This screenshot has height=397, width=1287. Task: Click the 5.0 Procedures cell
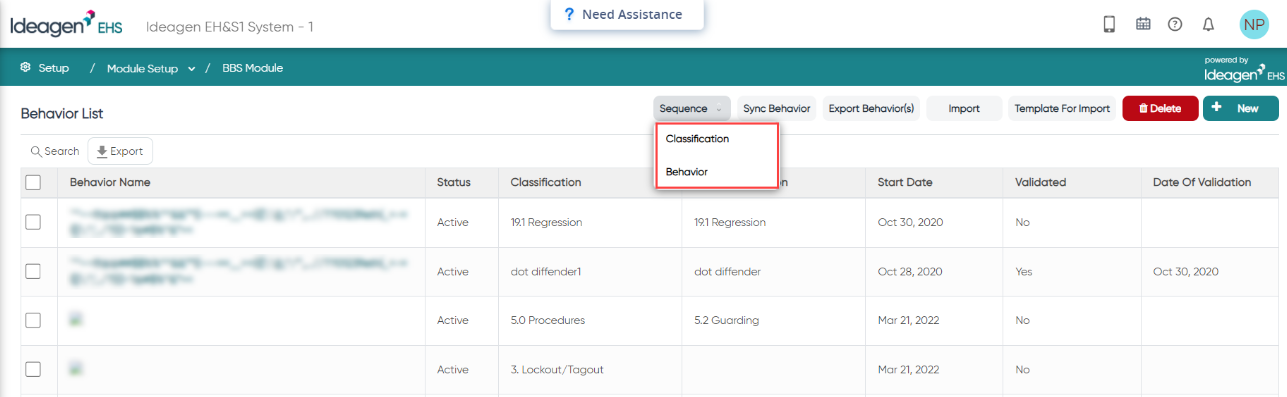(547, 320)
